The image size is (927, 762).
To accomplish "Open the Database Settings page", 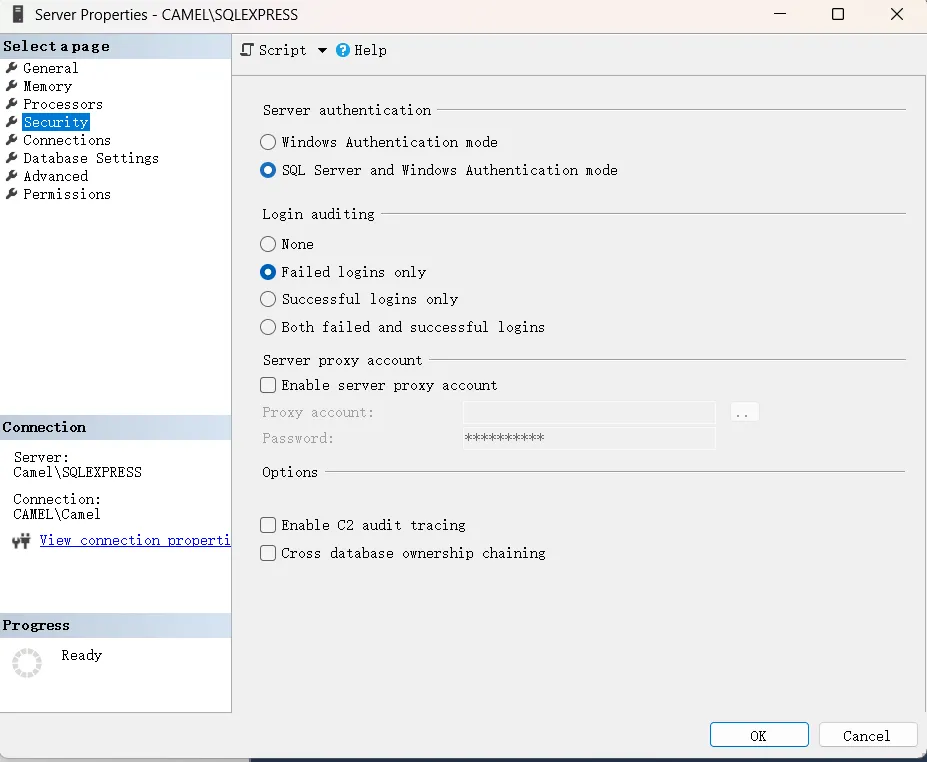I will (x=91, y=158).
